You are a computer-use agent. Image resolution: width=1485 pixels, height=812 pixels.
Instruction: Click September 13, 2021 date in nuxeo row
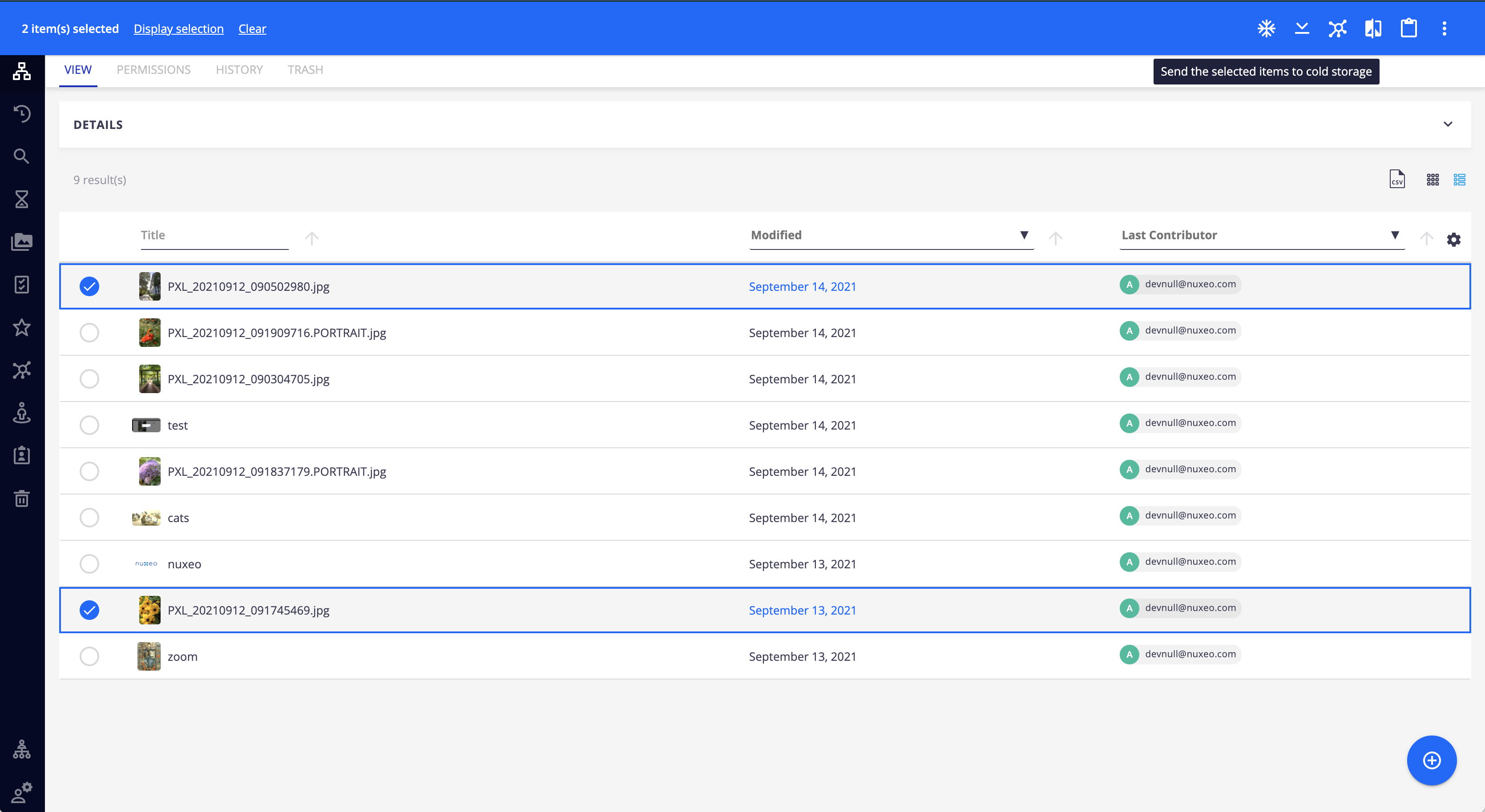803,563
